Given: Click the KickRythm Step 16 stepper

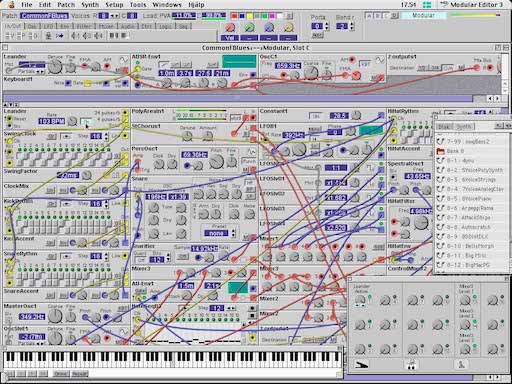Looking at the screenshot, I should click(106, 203).
